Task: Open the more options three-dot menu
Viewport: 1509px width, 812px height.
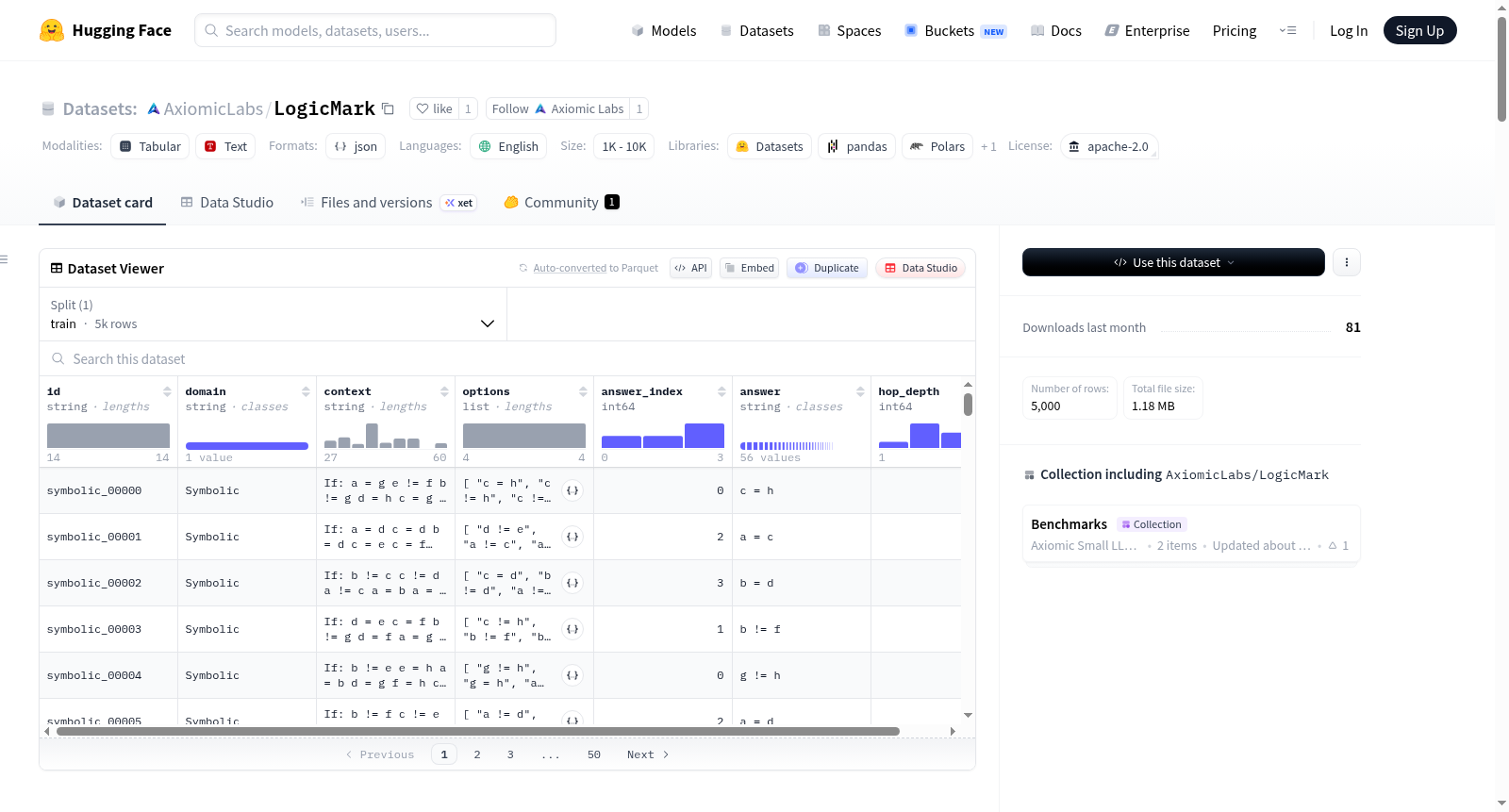Action: click(1347, 262)
